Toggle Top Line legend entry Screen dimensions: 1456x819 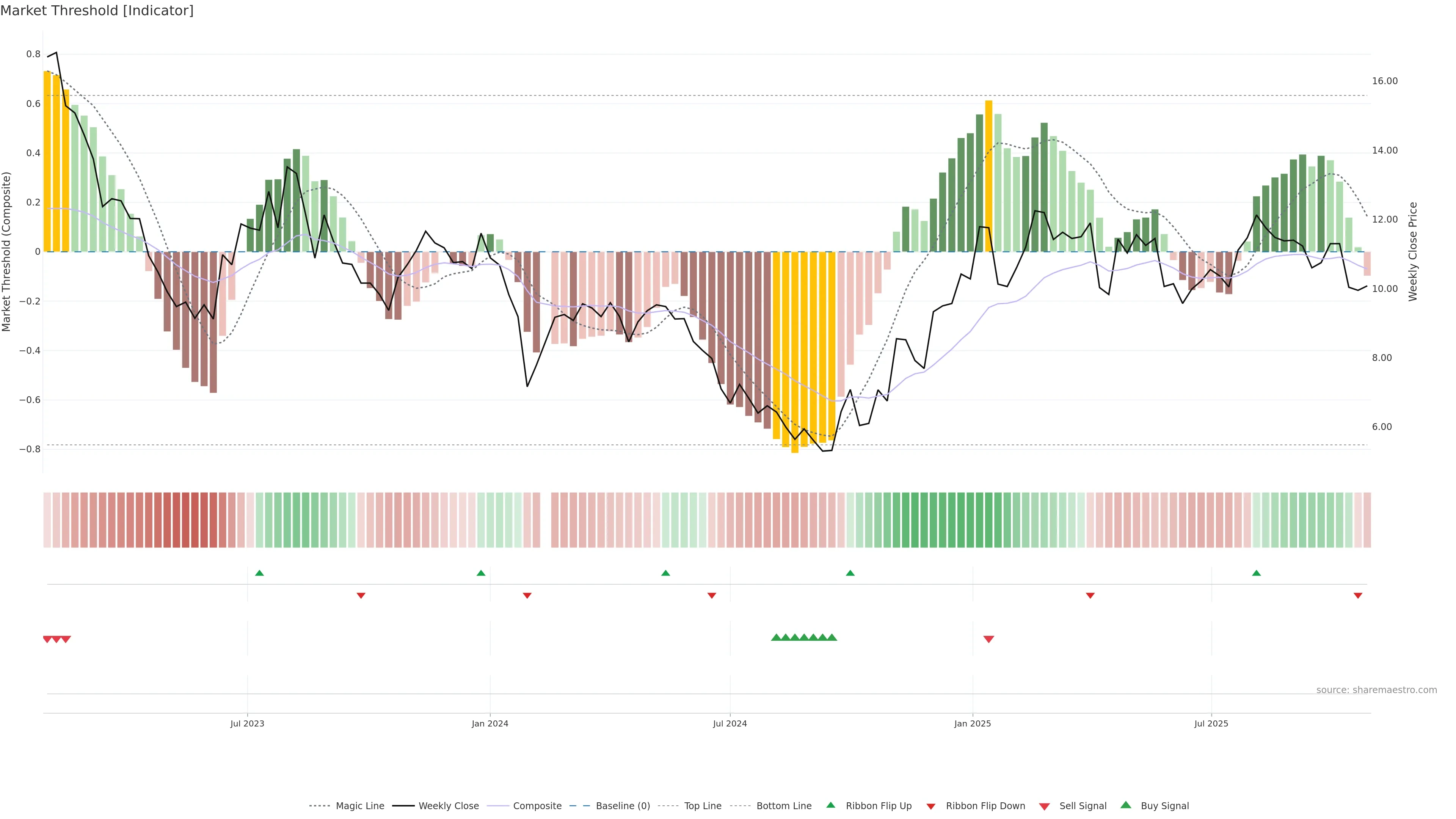[703, 806]
